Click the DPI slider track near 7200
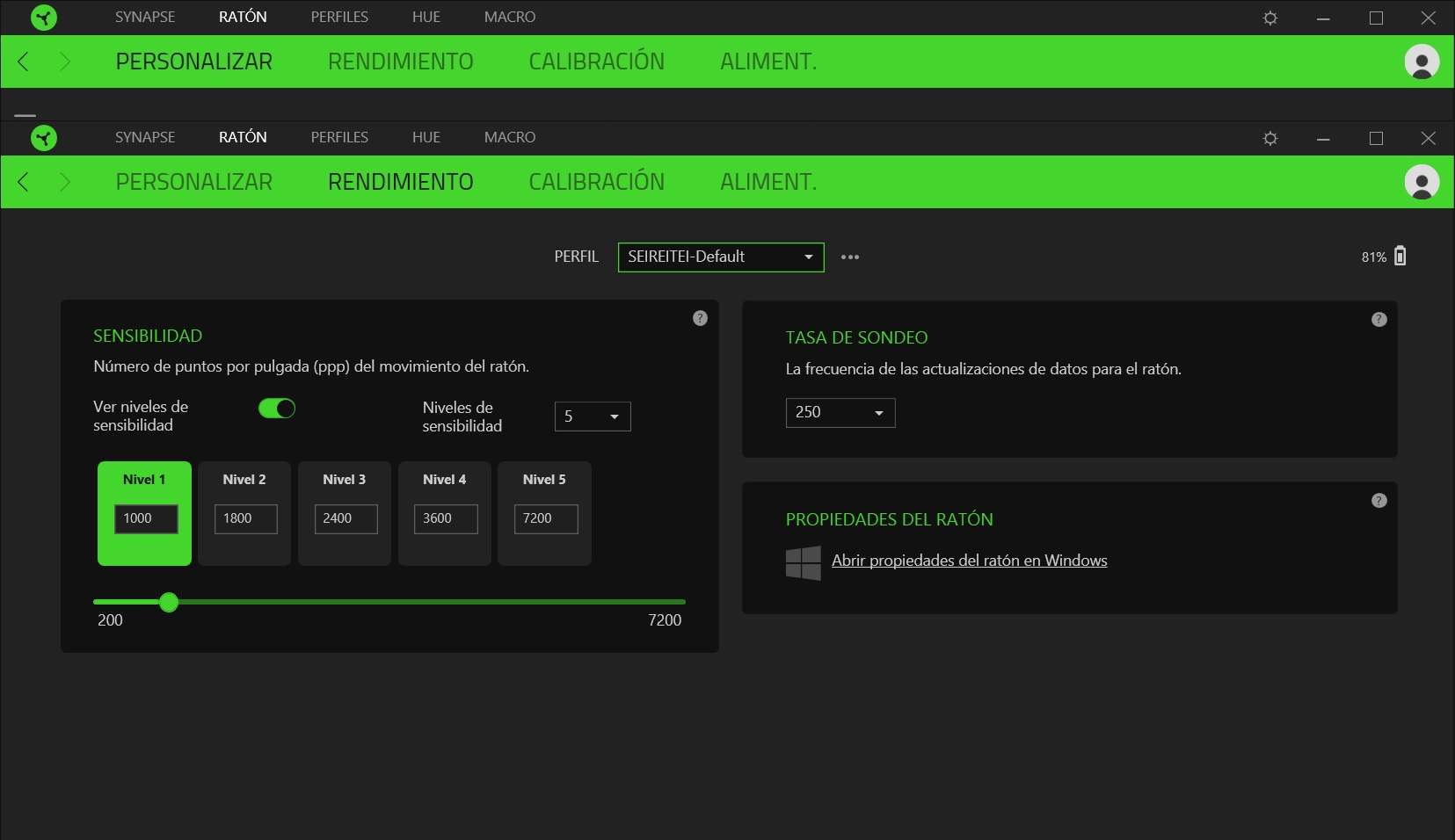Image resolution: width=1455 pixels, height=840 pixels. 677,602
